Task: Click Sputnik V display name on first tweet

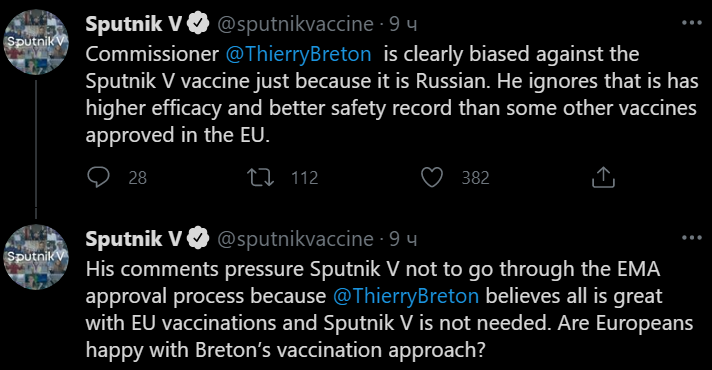Action: pos(134,24)
